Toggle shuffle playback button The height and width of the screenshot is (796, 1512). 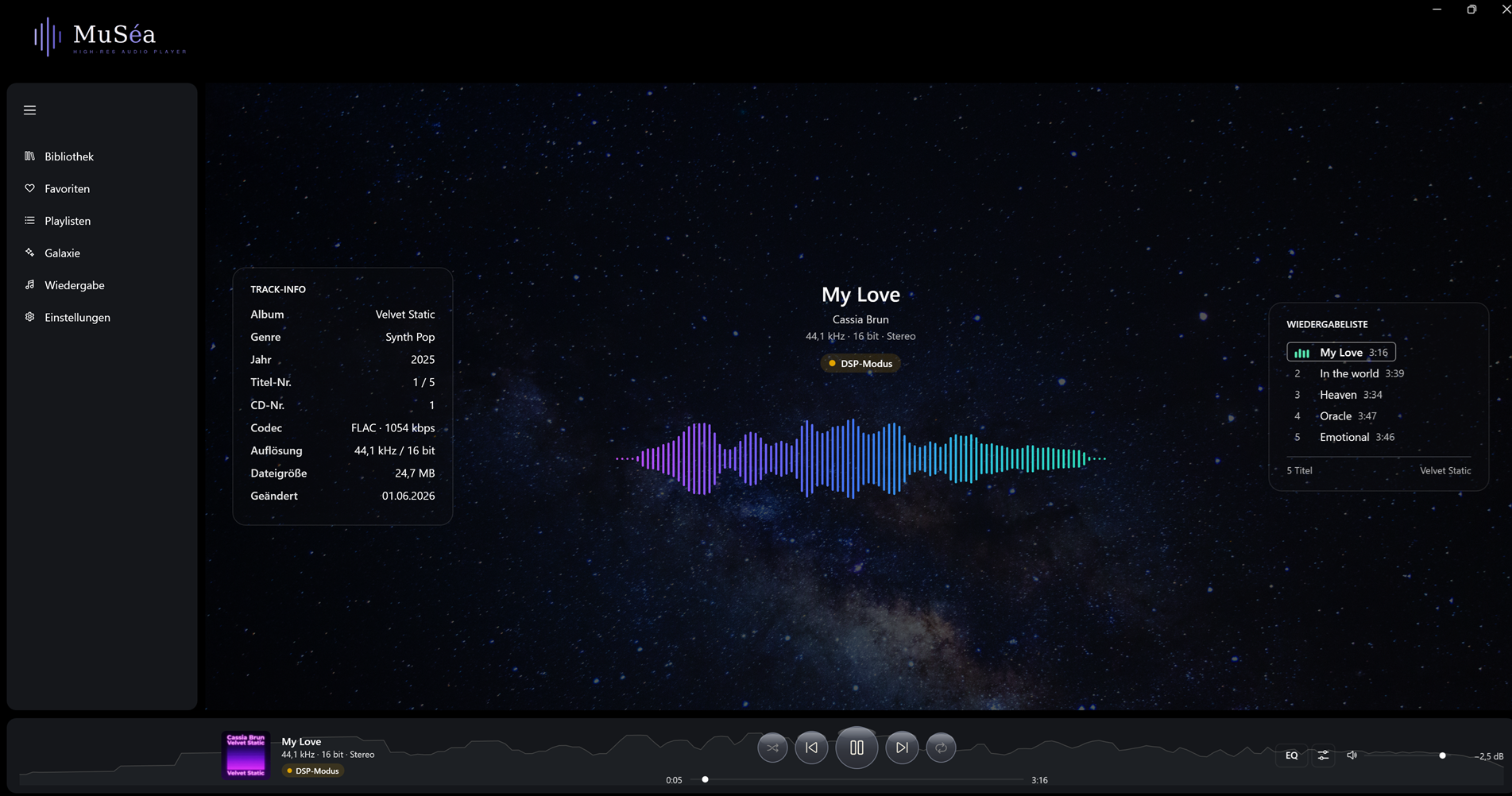[x=772, y=748]
